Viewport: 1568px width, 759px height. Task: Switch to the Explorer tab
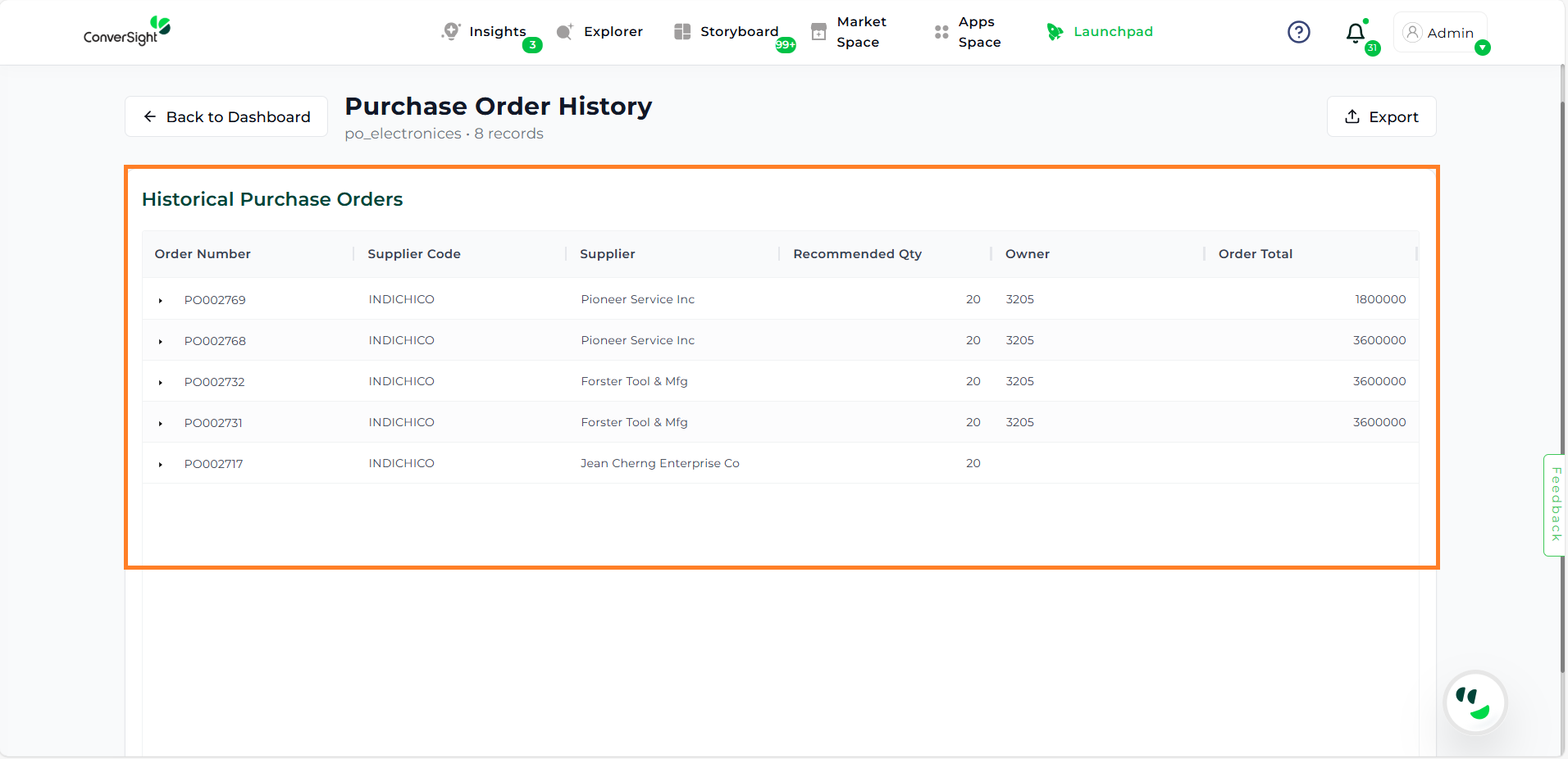click(612, 32)
